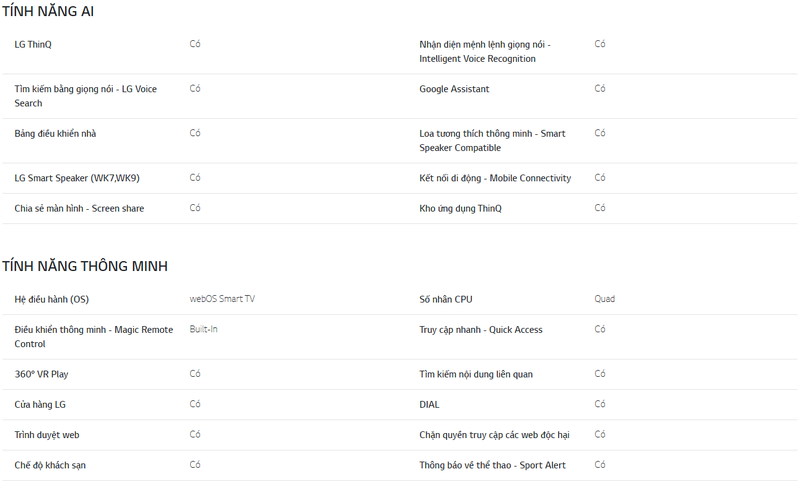The image size is (800, 482).
Task: Click Kết nối di động - Mobile Connectivity
Action: [x=495, y=179]
